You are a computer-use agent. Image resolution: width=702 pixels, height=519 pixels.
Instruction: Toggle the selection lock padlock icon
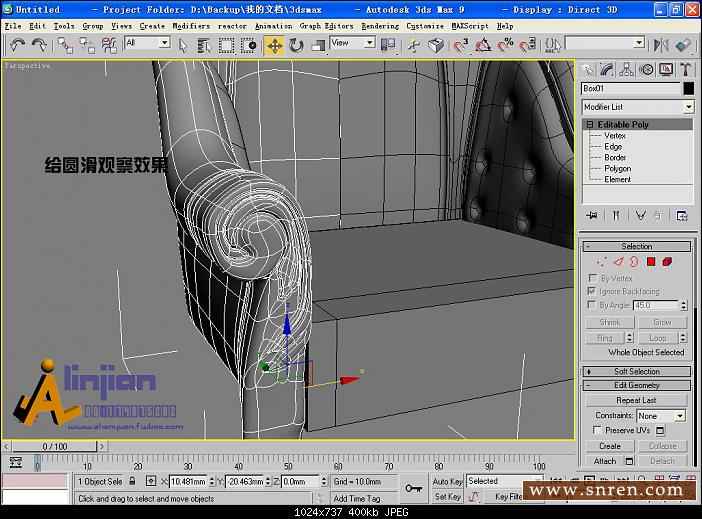132,481
